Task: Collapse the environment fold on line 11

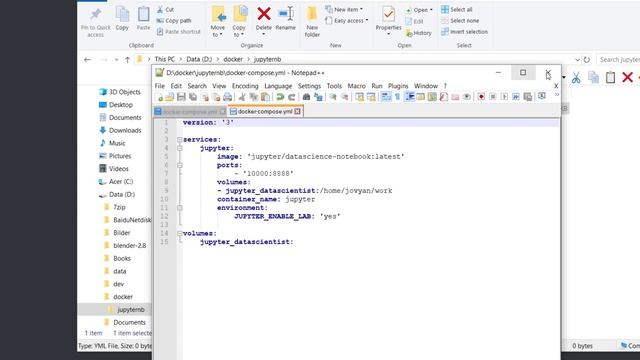Action: click(x=180, y=208)
